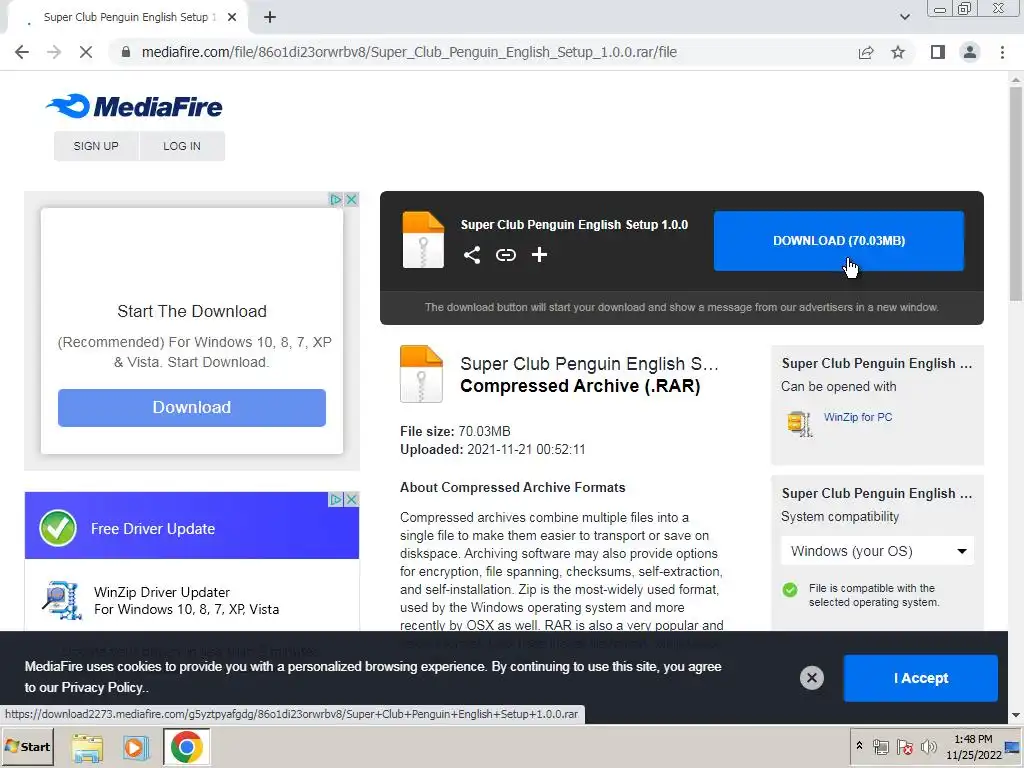Click the page vertical scrollbar thumb

click(1016, 194)
